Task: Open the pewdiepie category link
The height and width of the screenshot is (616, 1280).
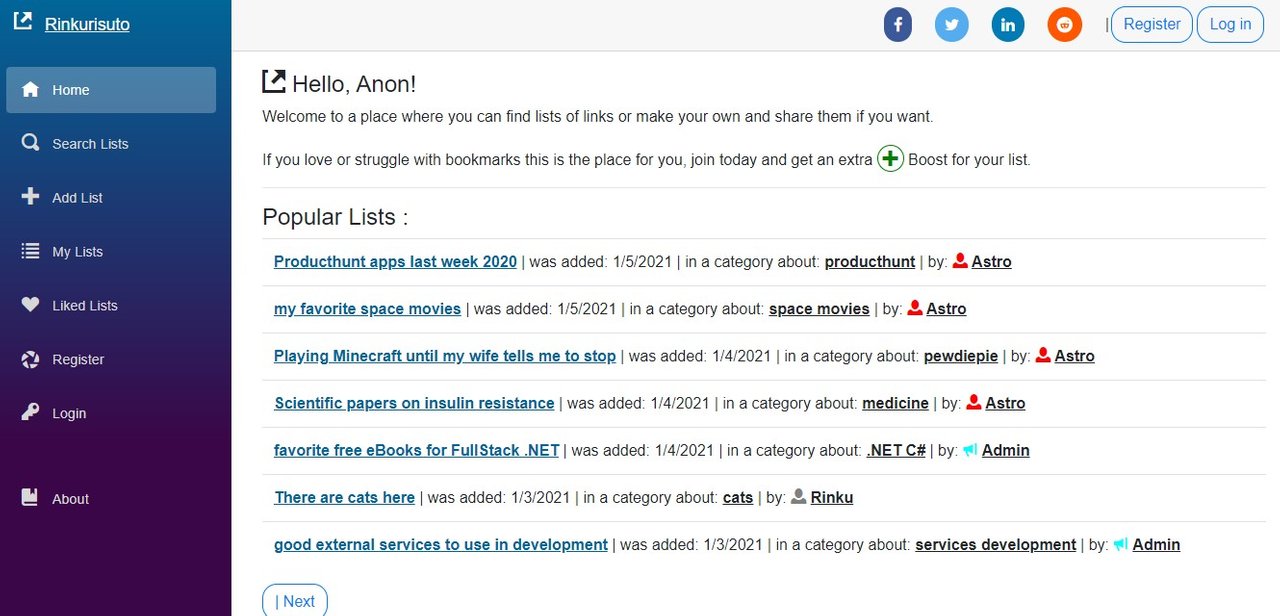Action: 961,356
